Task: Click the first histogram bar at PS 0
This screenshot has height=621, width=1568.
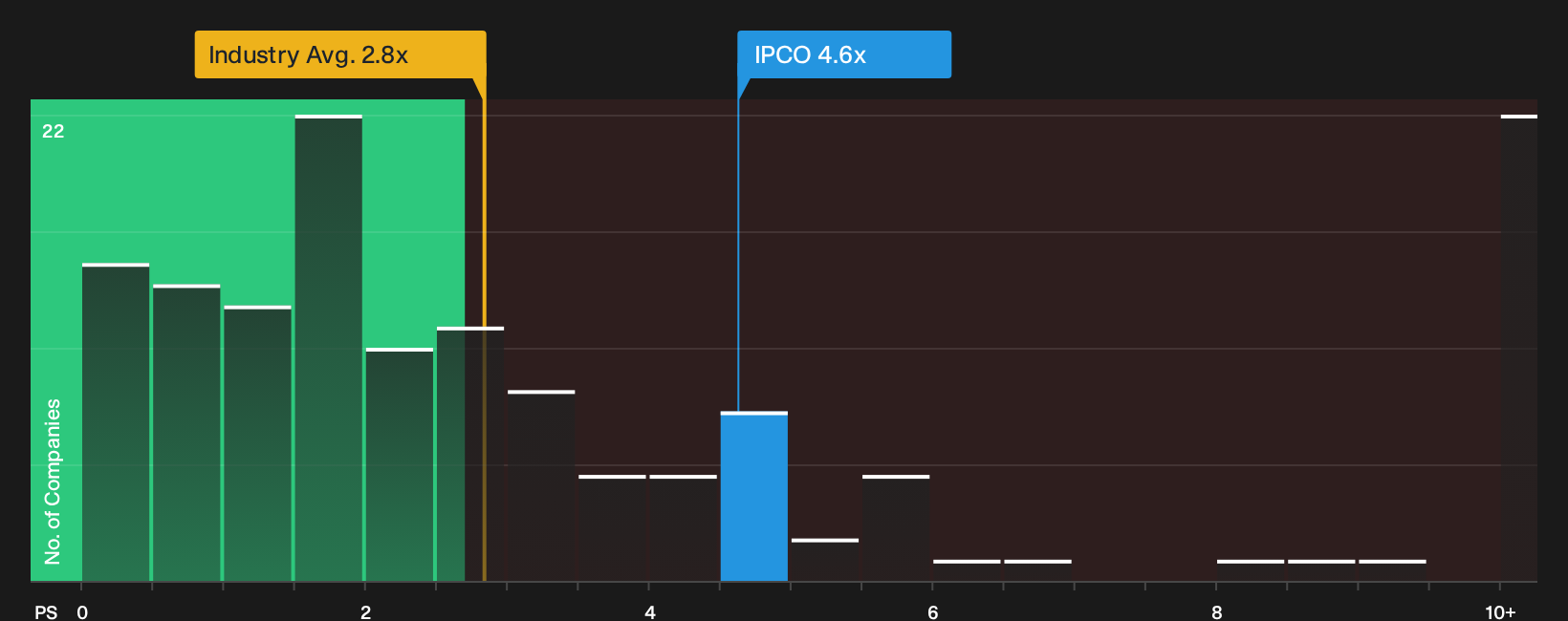Action: tap(116, 422)
